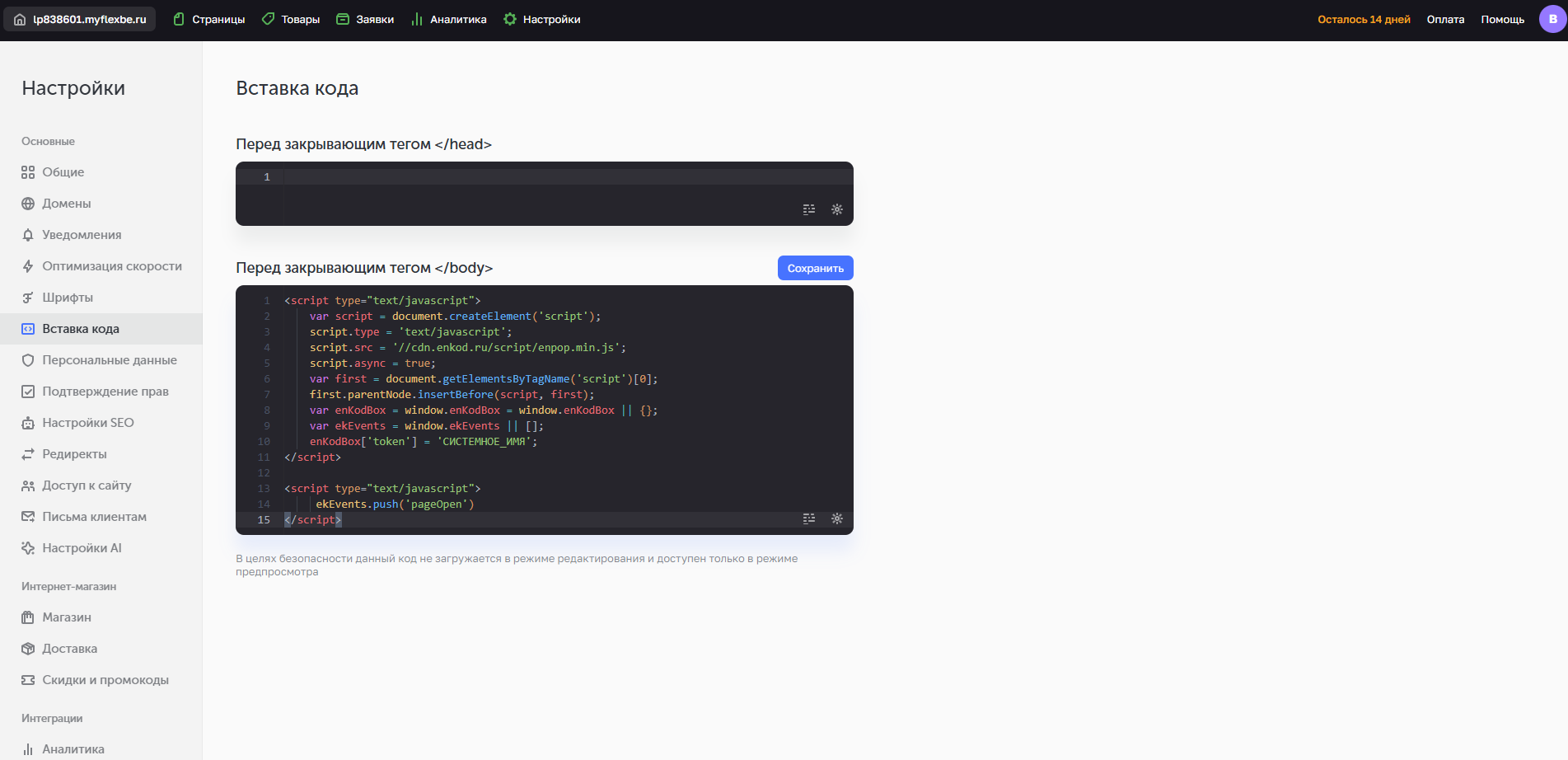Click the Настройки SEO robot icon
This screenshot has width=1568, height=760.
click(x=28, y=423)
